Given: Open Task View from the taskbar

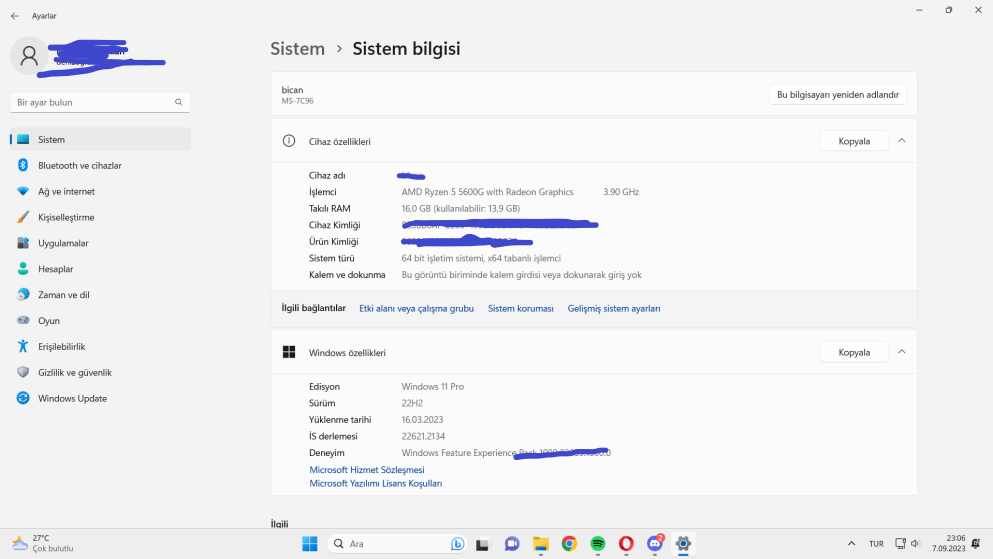Looking at the screenshot, I should (x=483, y=544).
